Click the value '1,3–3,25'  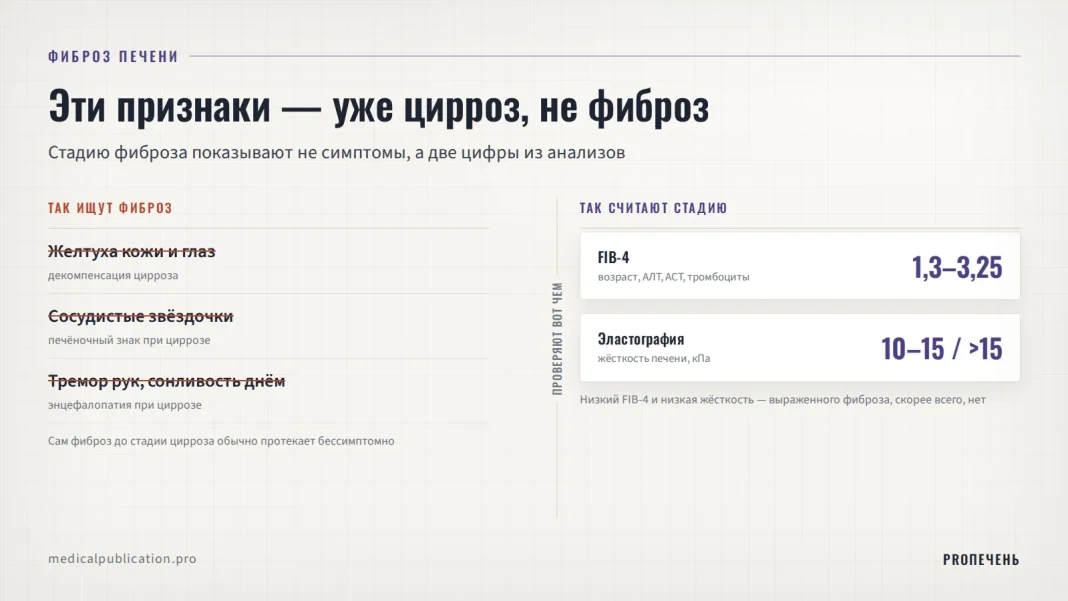[x=957, y=267]
